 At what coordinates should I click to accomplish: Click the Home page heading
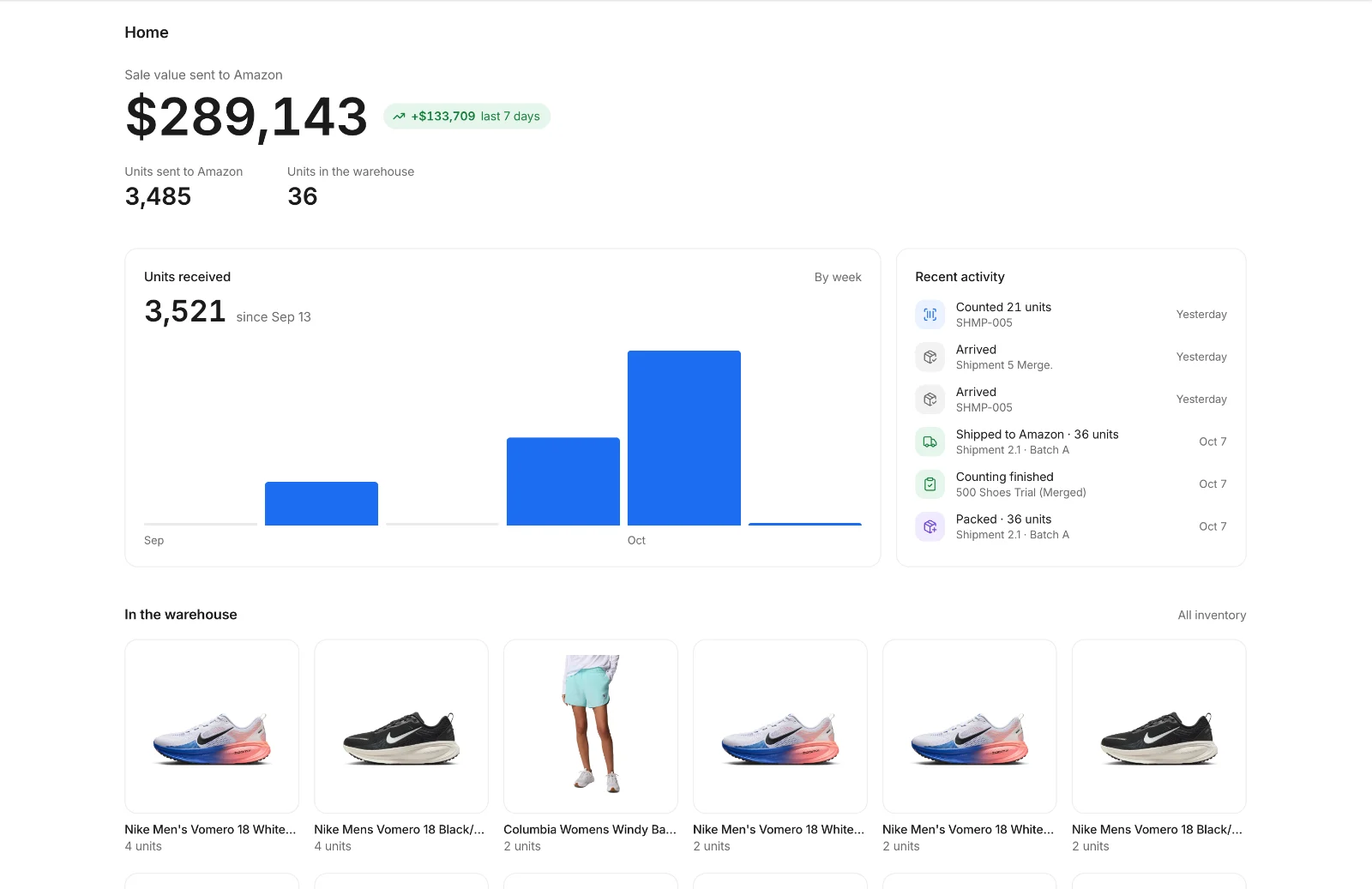147,33
